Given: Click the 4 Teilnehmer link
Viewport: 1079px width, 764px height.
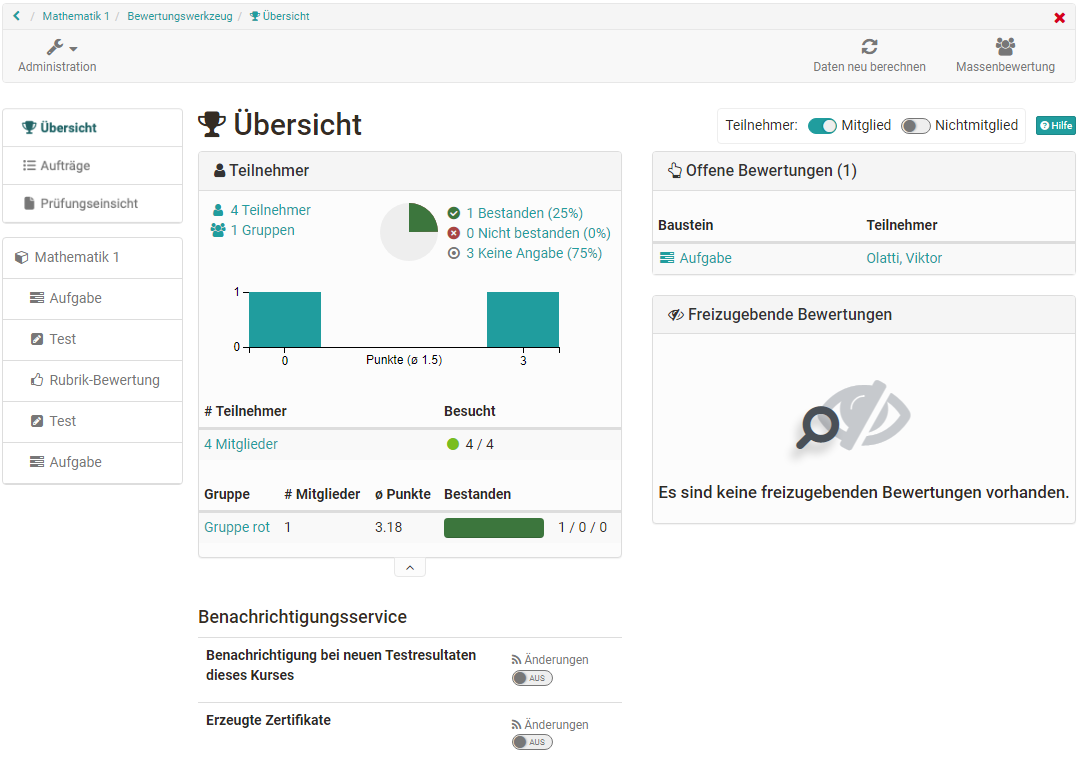Looking at the screenshot, I should pos(270,210).
